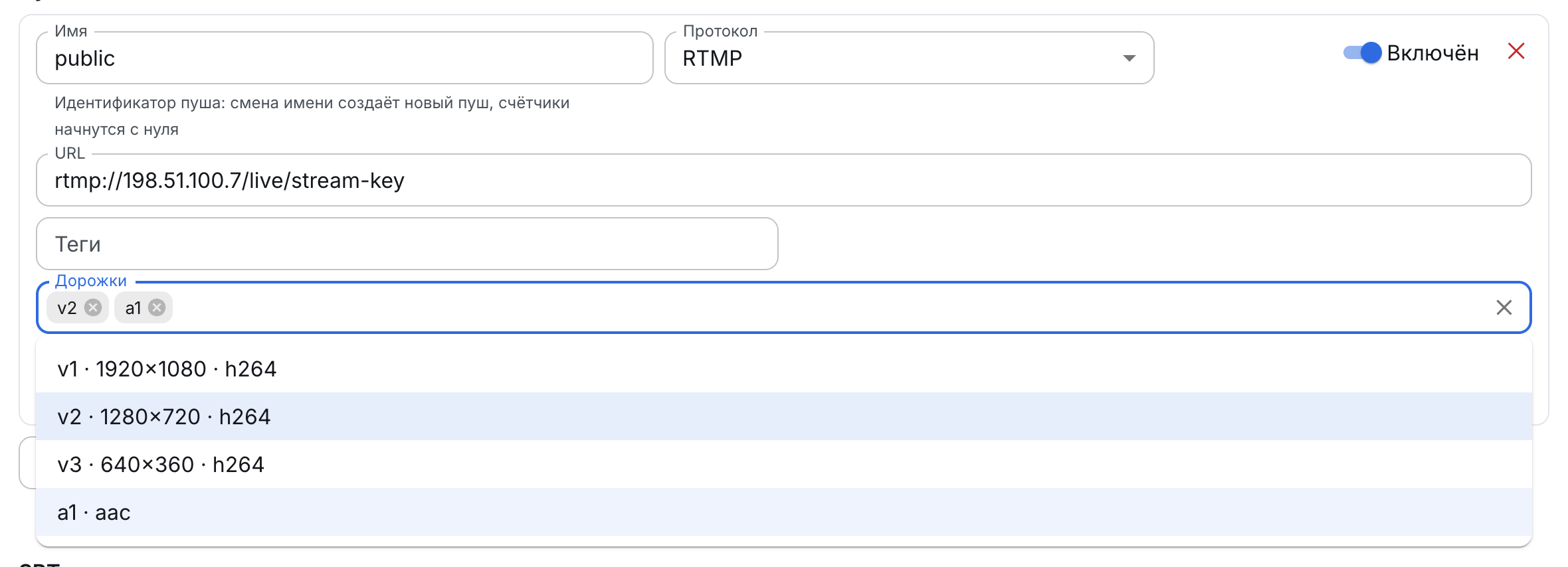Focus the Имя field containing public
Image resolution: width=1568 pixels, height=567 pixels.
345,58
